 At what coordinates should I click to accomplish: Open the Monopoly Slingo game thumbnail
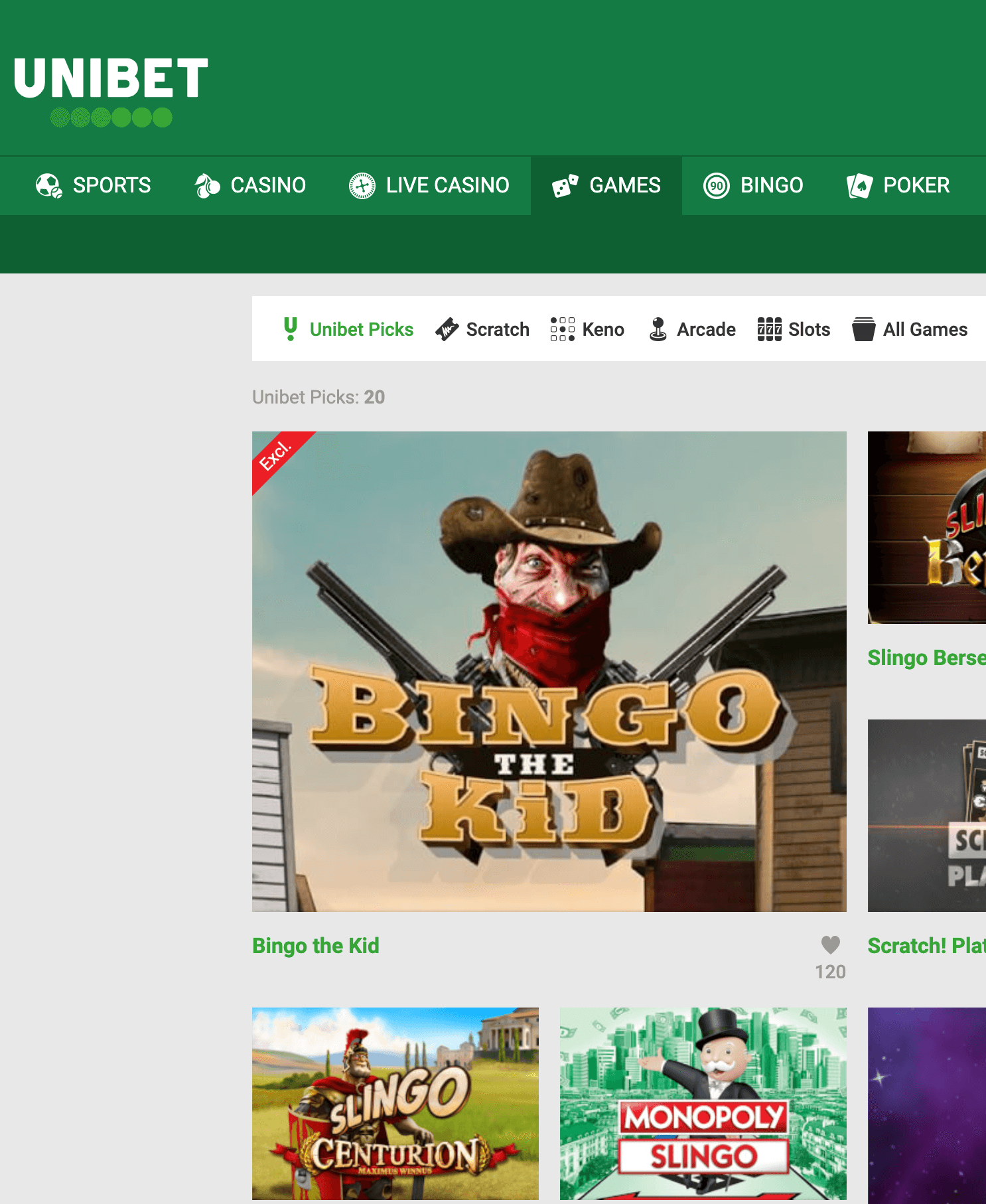(x=703, y=1104)
